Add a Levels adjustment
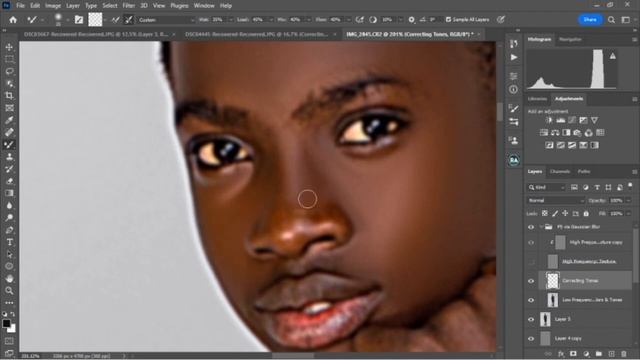Viewport: 640px width, 360px height. (x=560, y=120)
